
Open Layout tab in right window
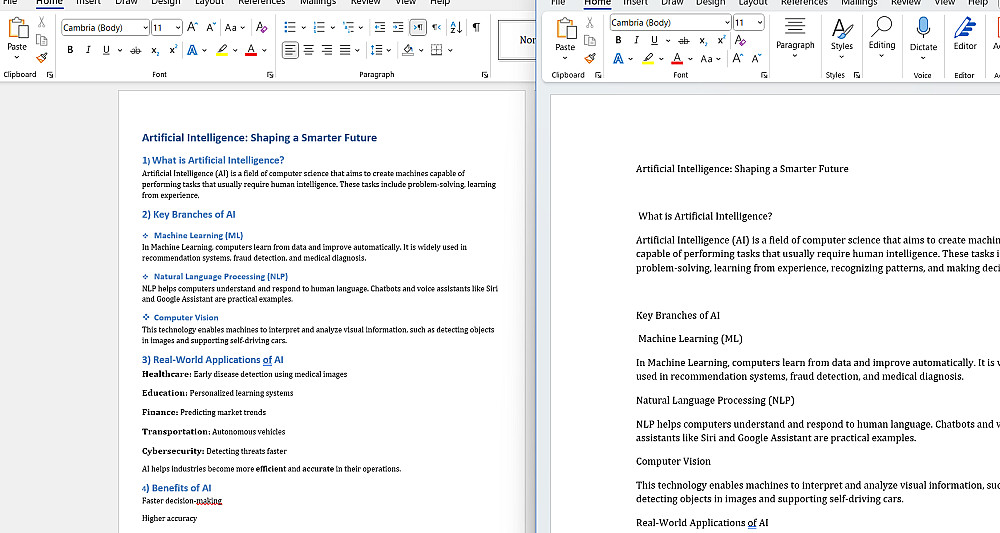click(753, 3)
